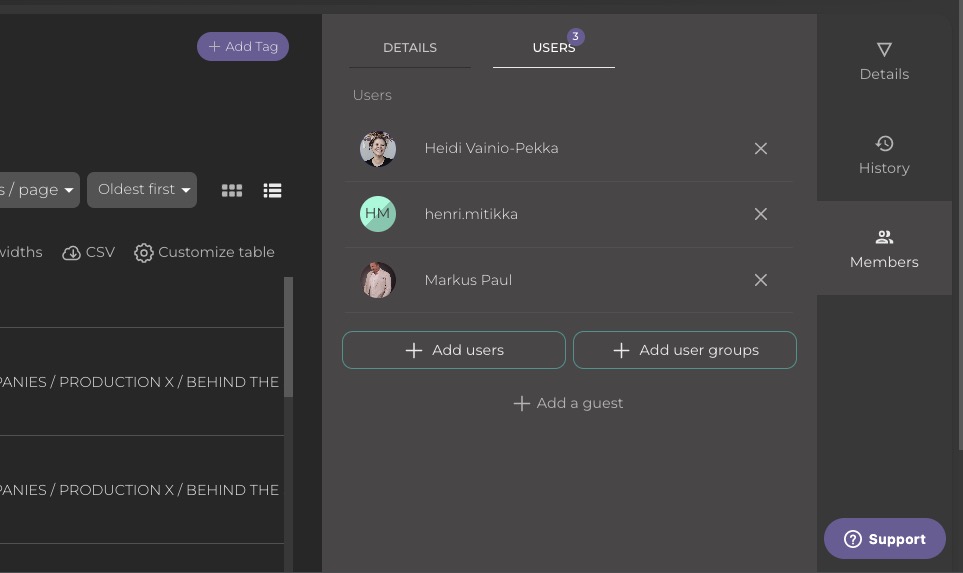Download table as CSV

[x=89, y=253]
